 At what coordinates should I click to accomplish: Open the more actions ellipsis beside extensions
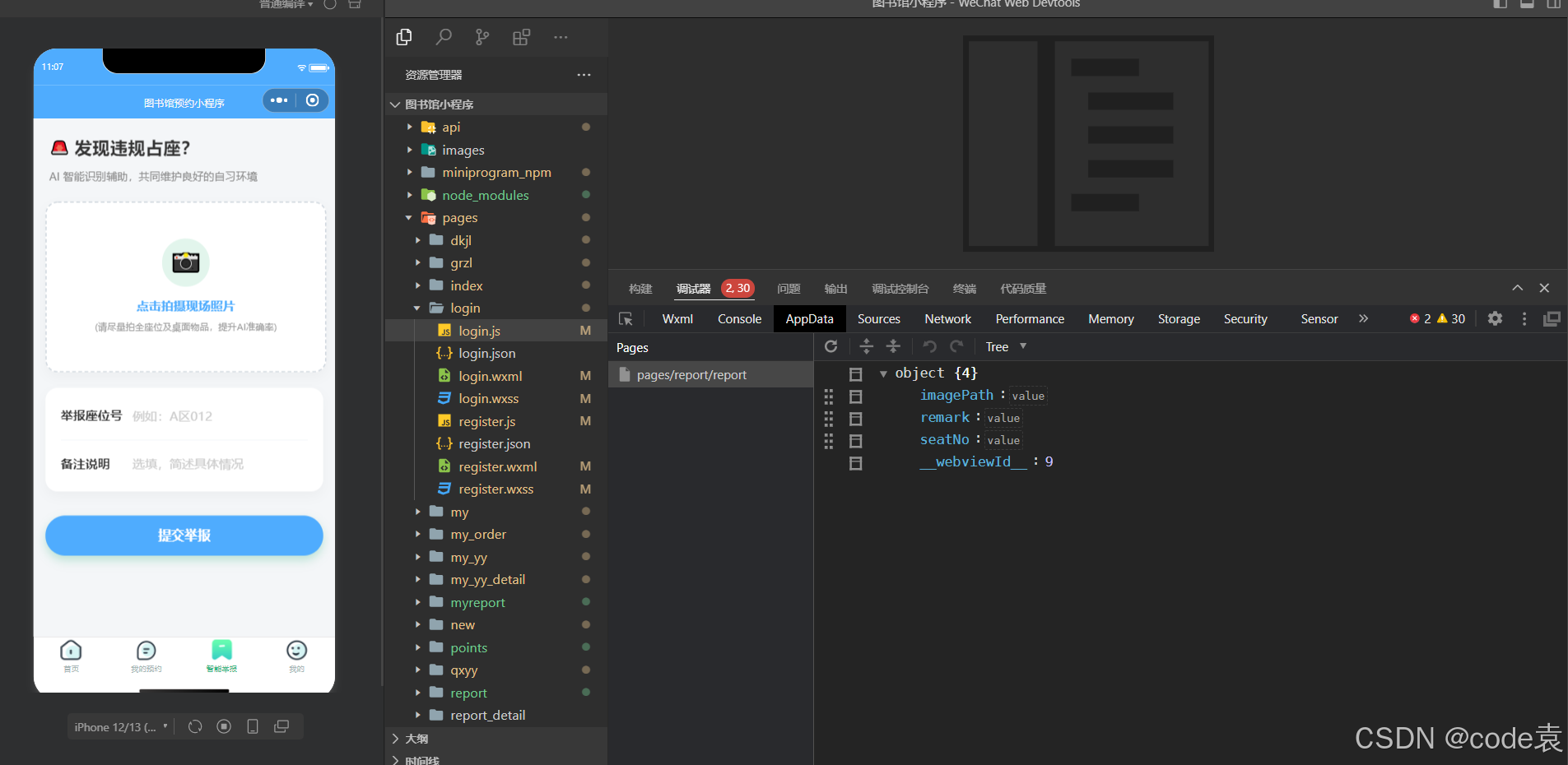[x=561, y=37]
